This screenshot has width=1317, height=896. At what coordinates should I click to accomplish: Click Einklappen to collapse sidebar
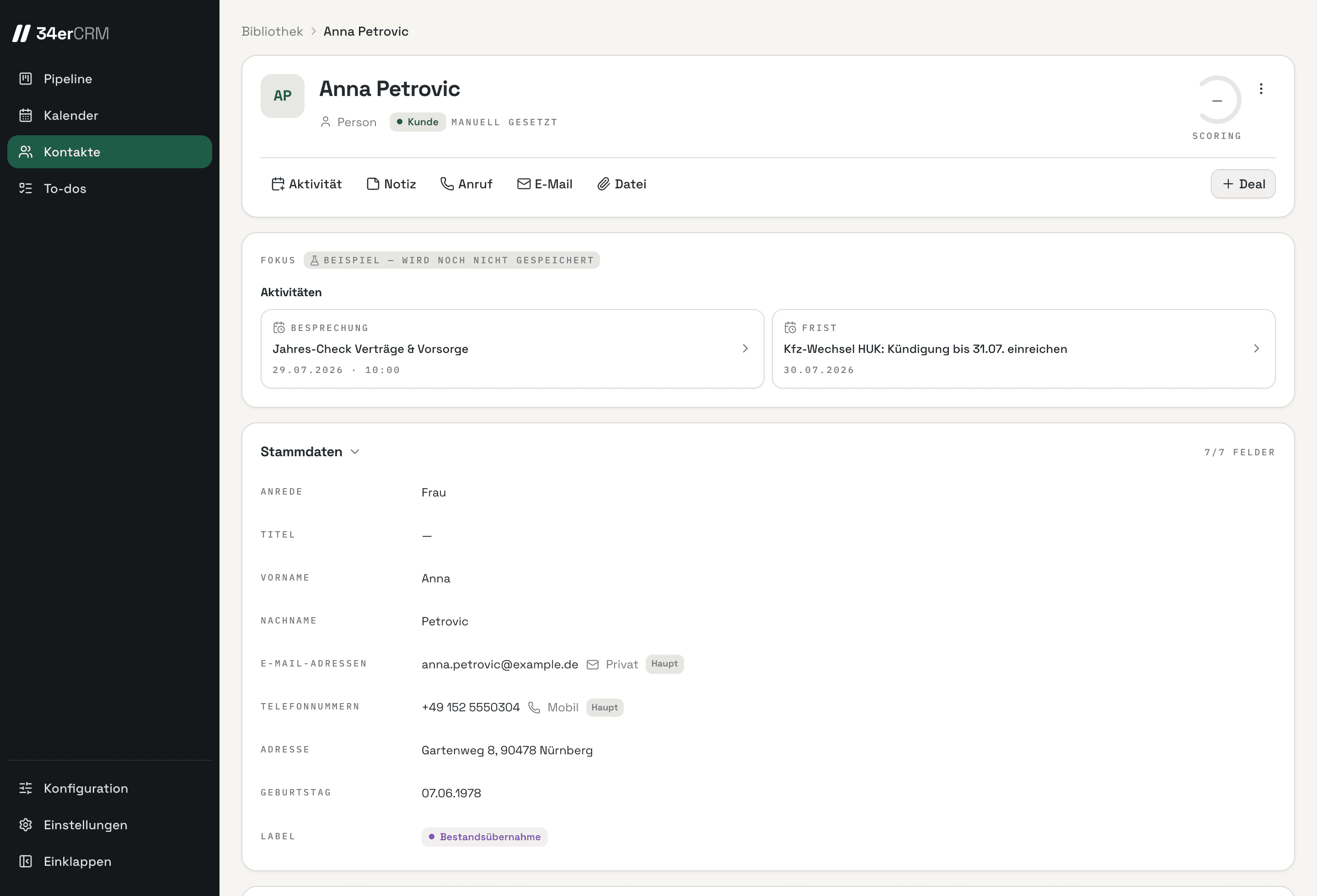click(109, 861)
